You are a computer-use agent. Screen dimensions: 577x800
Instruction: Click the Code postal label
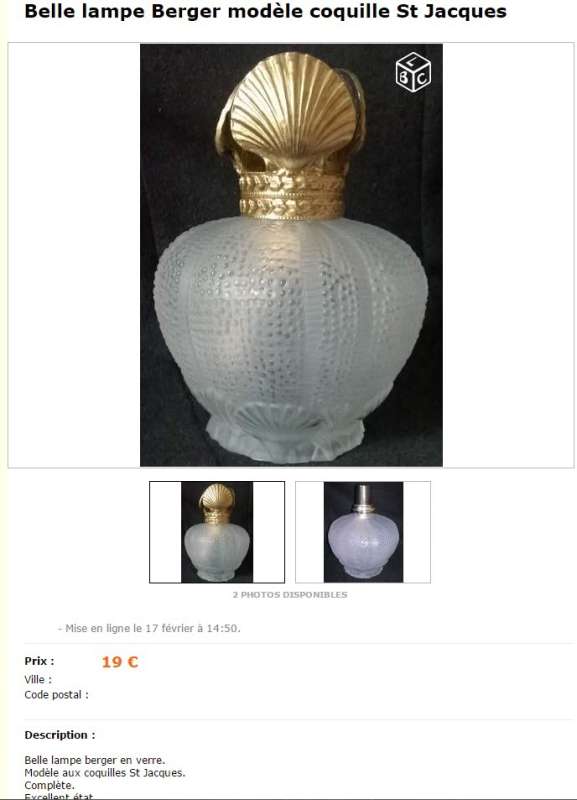tap(56, 695)
